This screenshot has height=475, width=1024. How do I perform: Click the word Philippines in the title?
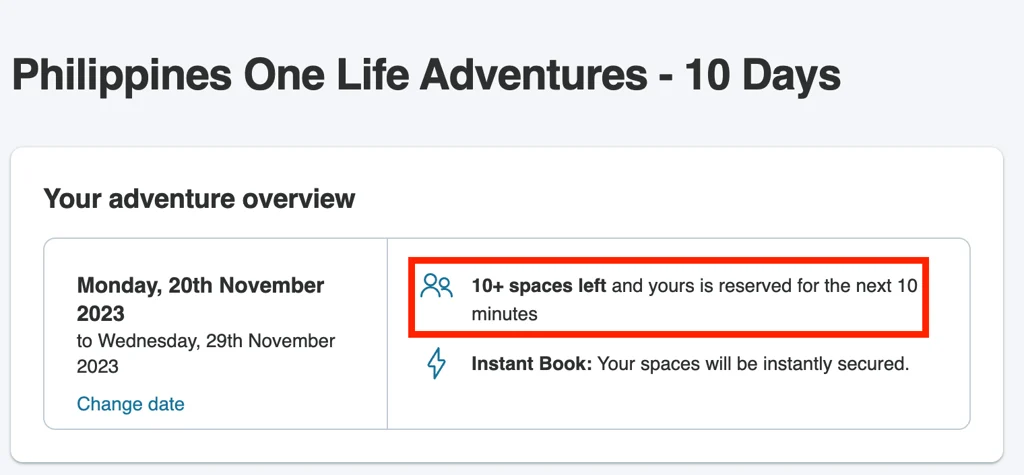tap(121, 75)
